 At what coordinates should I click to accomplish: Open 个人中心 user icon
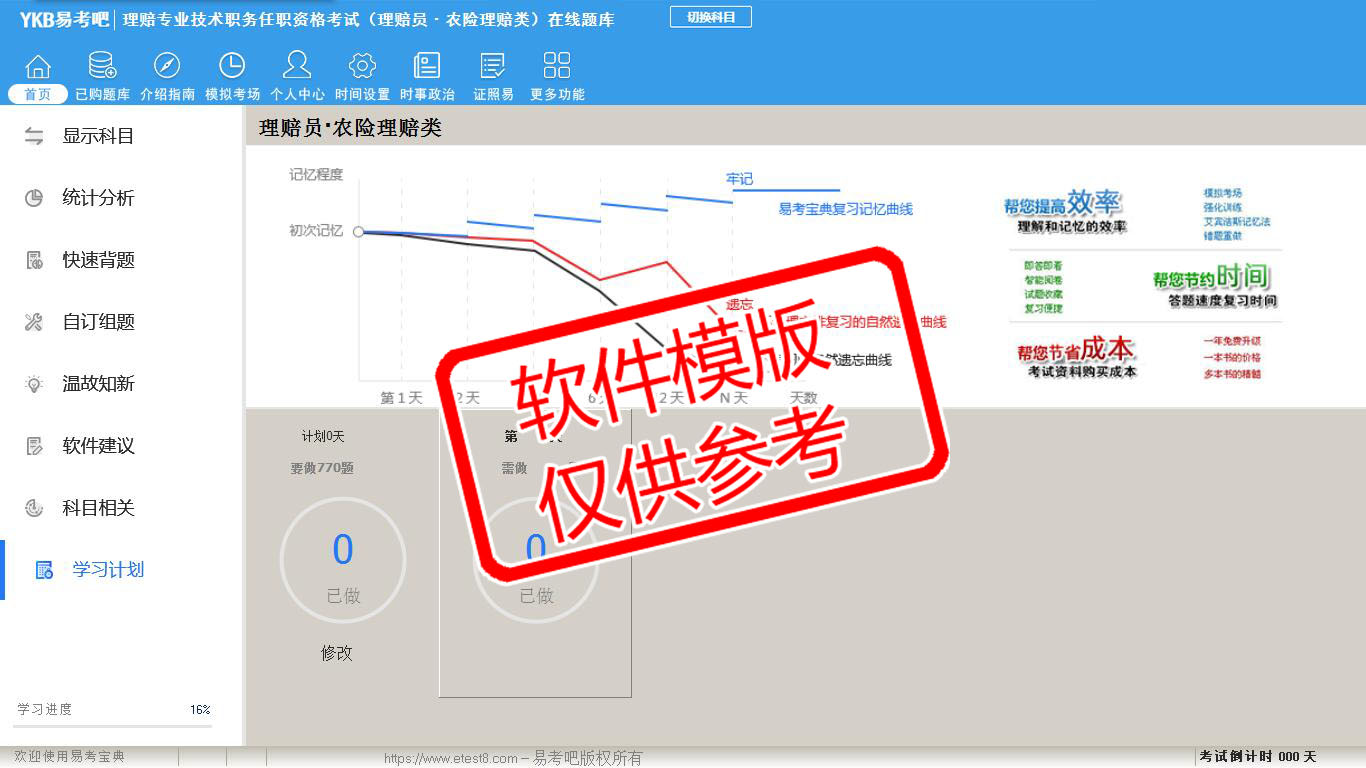pos(297,67)
